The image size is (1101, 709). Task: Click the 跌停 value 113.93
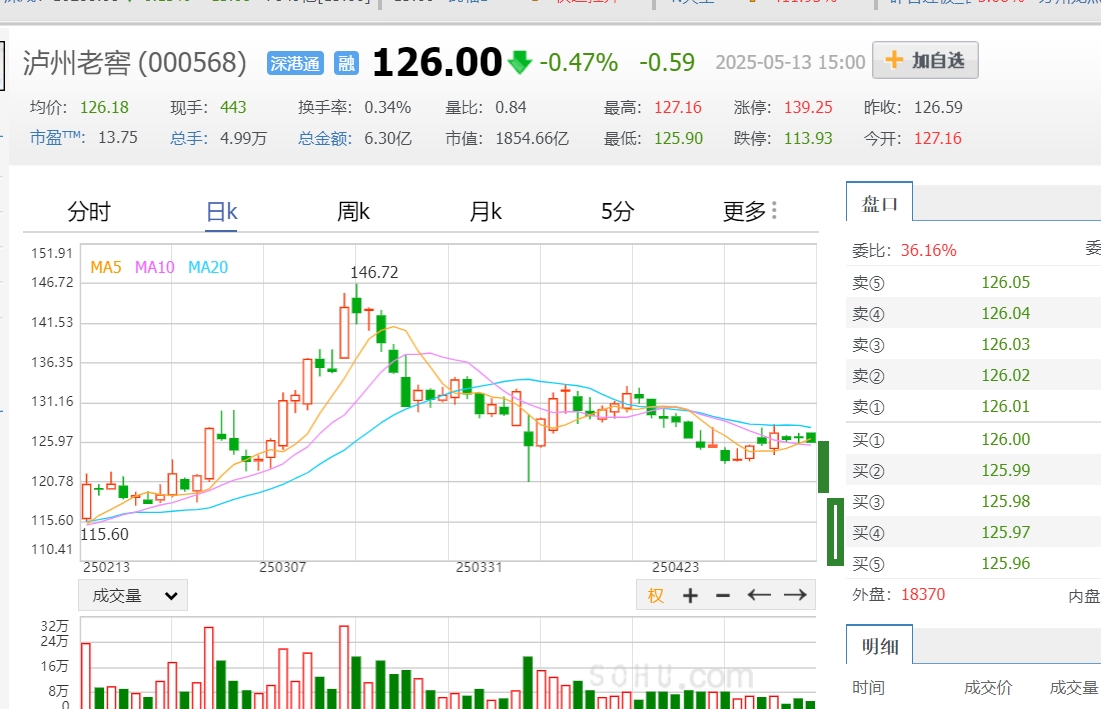(808, 138)
